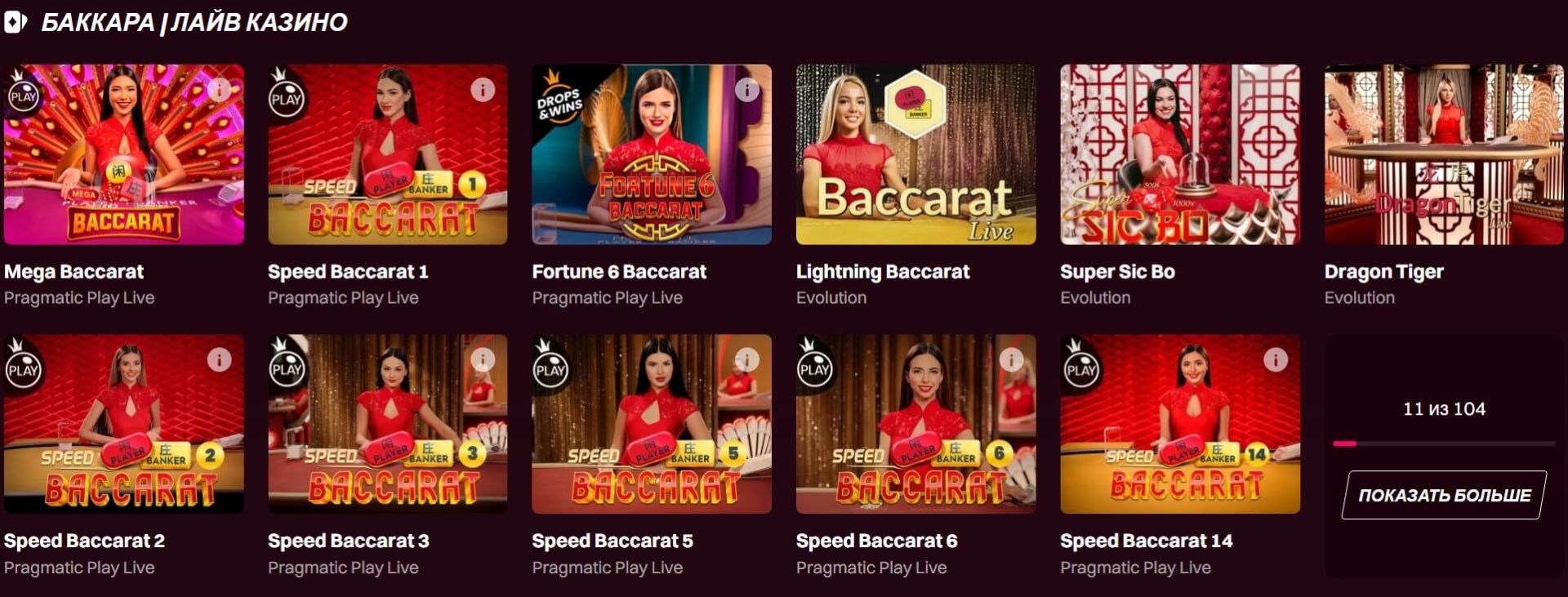This screenshot has width=1568, height=597.
Task: Open info icon on Speed Baccarat 5
Action: [747, 359]
